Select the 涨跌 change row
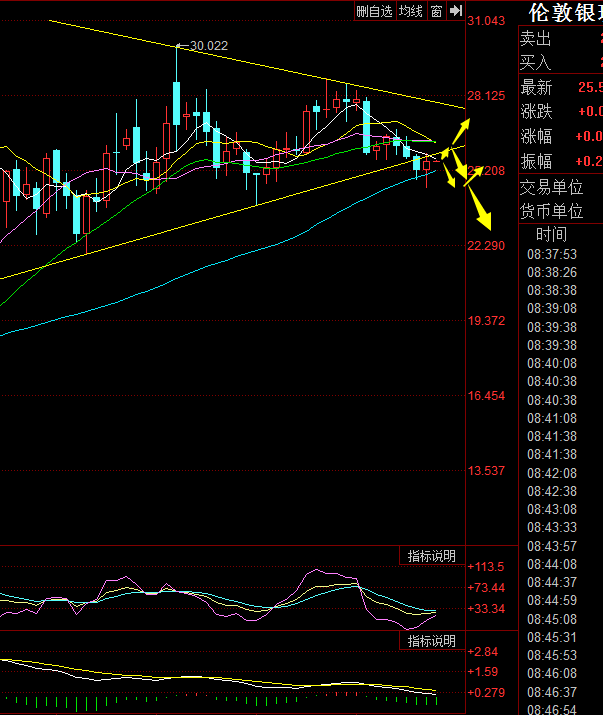Image resolution: width=603 pixels, height=715 pixels. (x=561, y=112)
